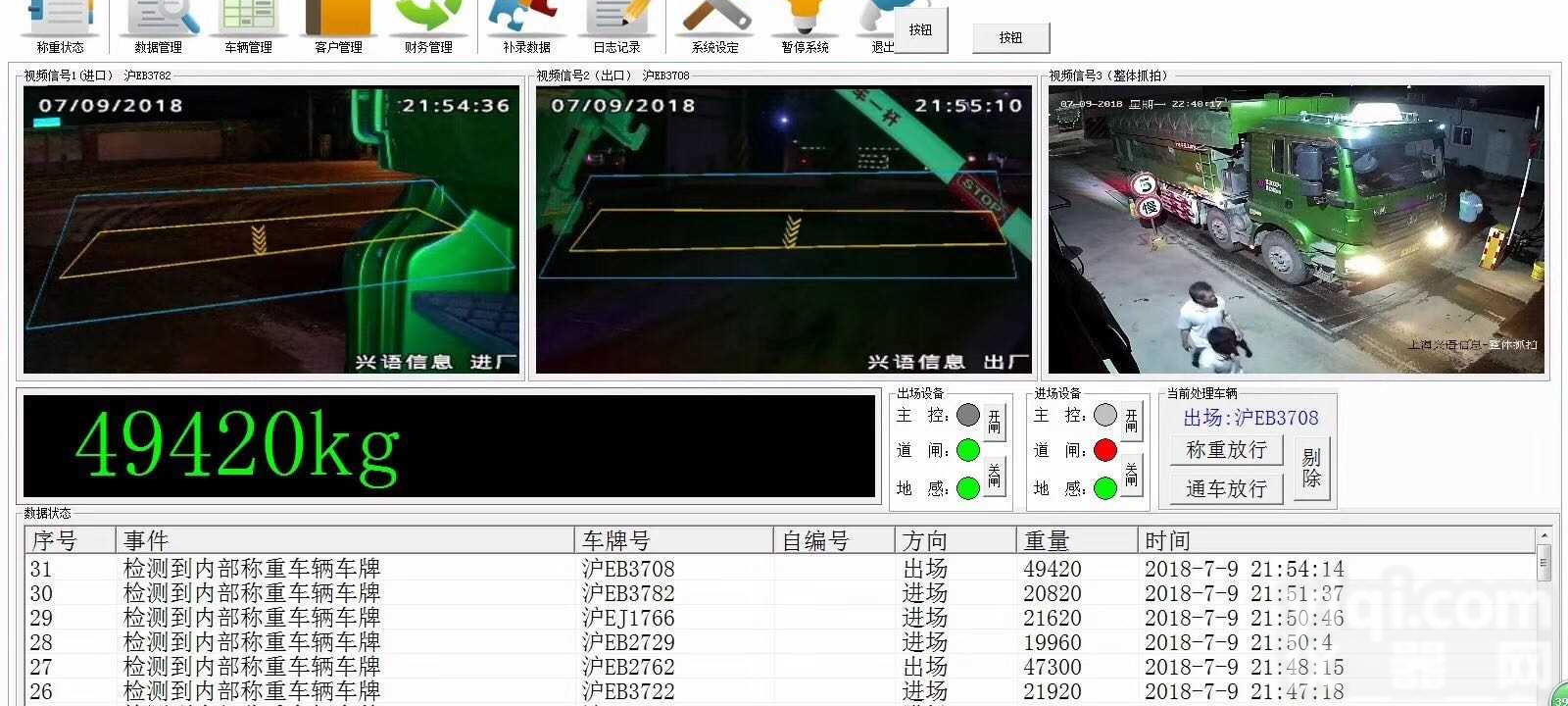The height and width of the screenshot is (706, 1568).
Task: Click 出场 direction cell in row 27
Action: point(925,667)
